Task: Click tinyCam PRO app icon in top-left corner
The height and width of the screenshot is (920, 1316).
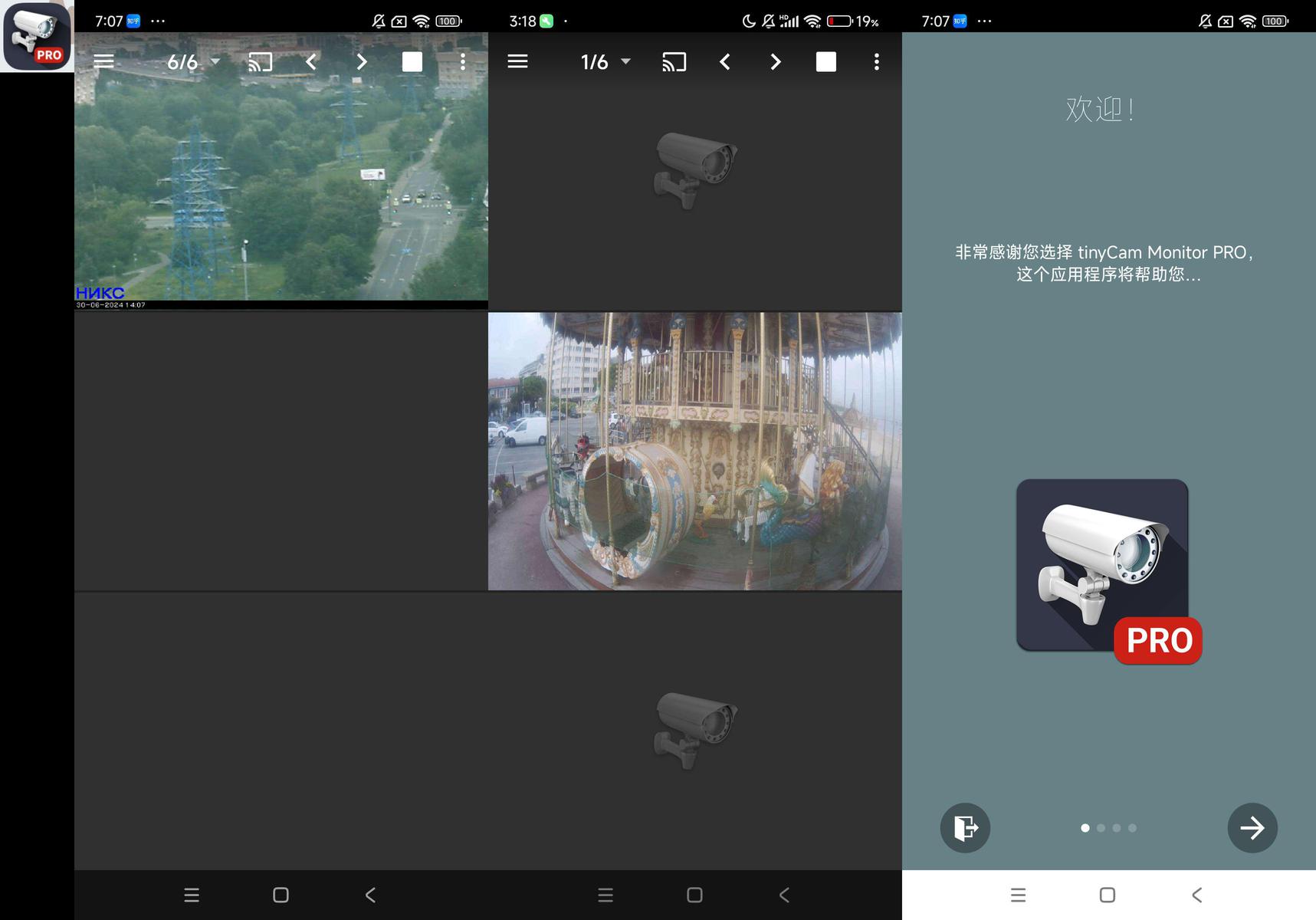Action: 37,36
